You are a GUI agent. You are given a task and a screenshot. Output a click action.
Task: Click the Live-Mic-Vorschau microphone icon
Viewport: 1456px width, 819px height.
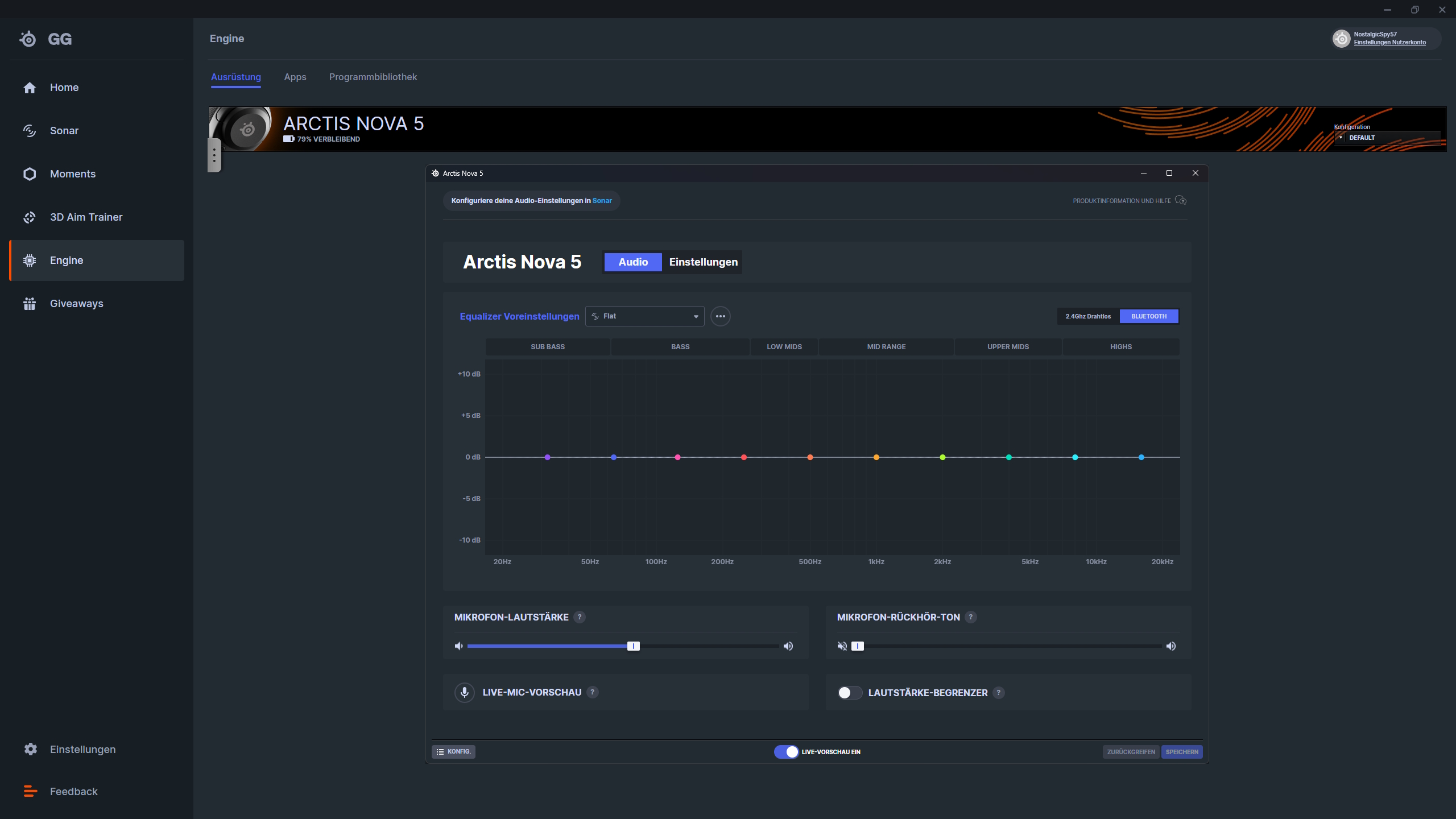464,692
